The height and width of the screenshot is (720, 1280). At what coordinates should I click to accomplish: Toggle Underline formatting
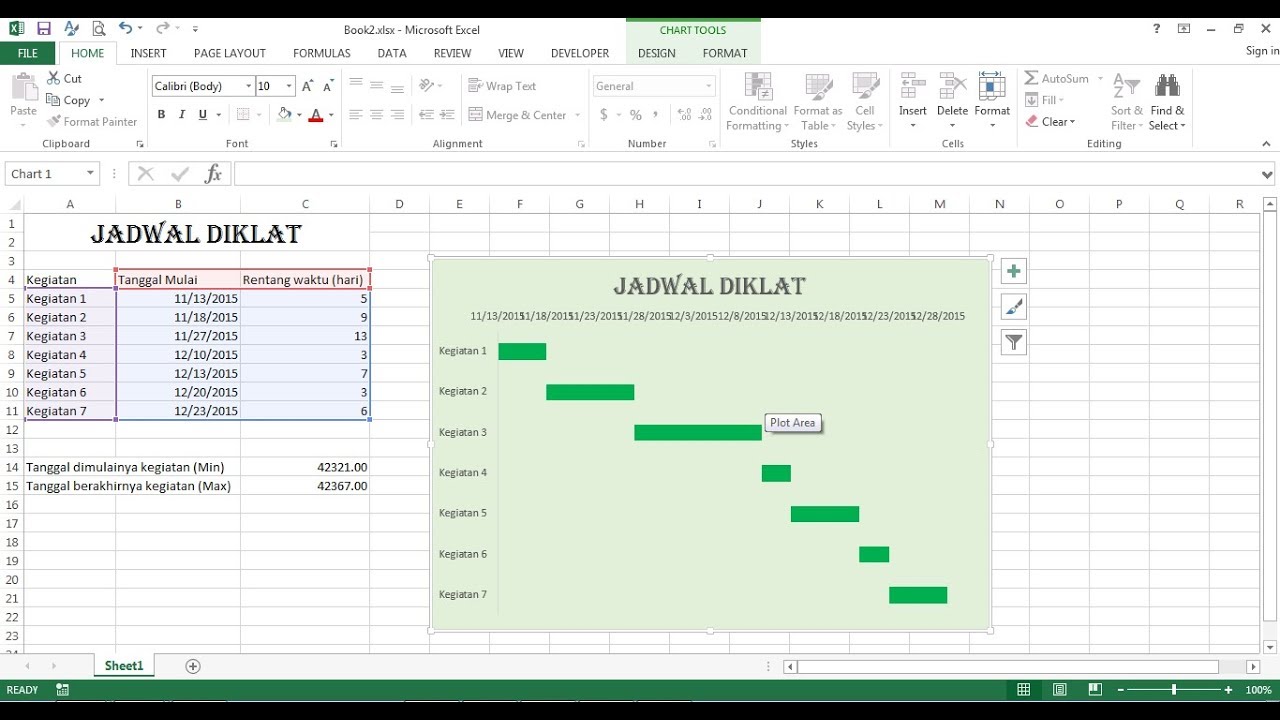203,115
